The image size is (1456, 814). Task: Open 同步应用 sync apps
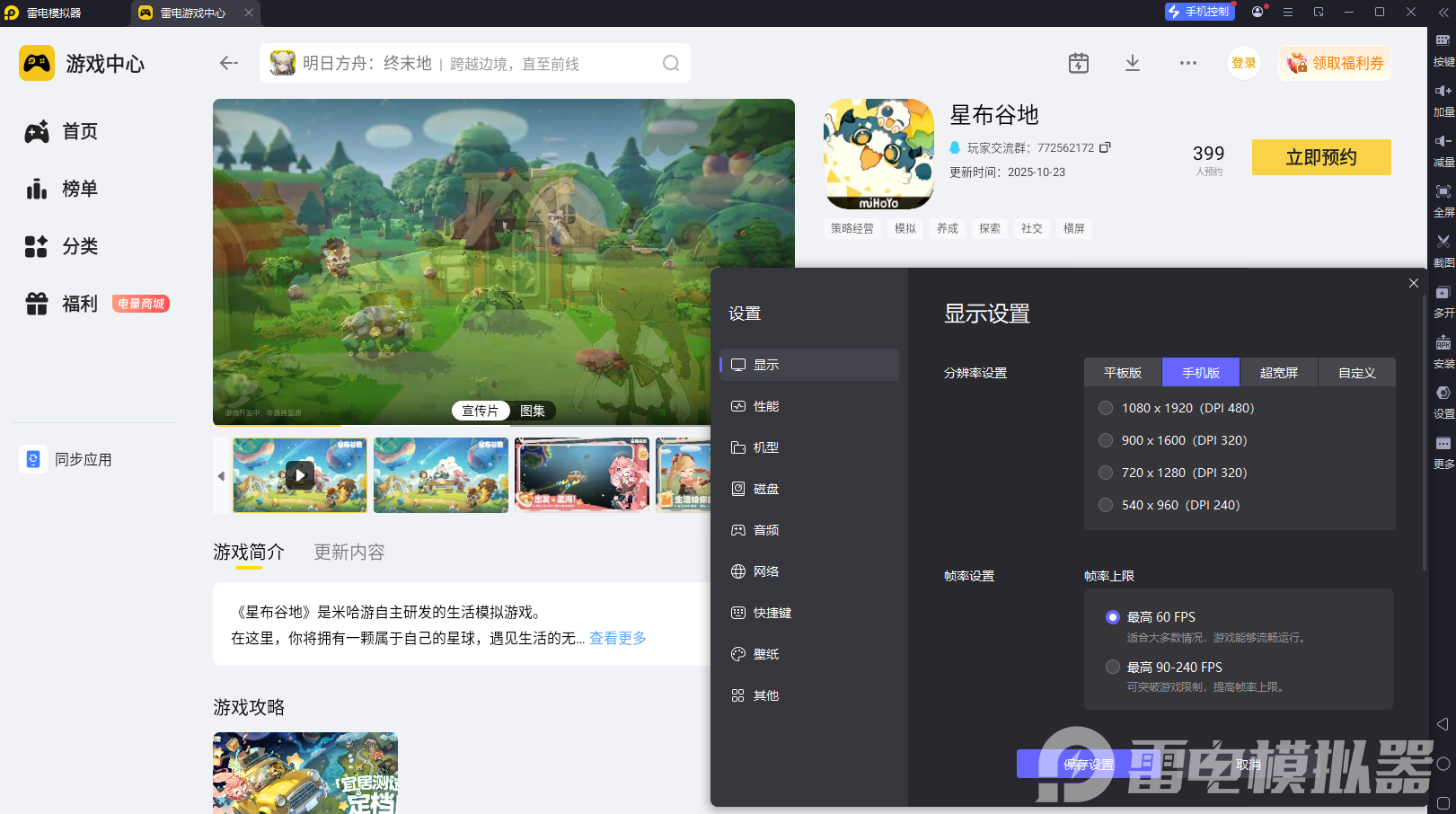(x=66, y=459)
